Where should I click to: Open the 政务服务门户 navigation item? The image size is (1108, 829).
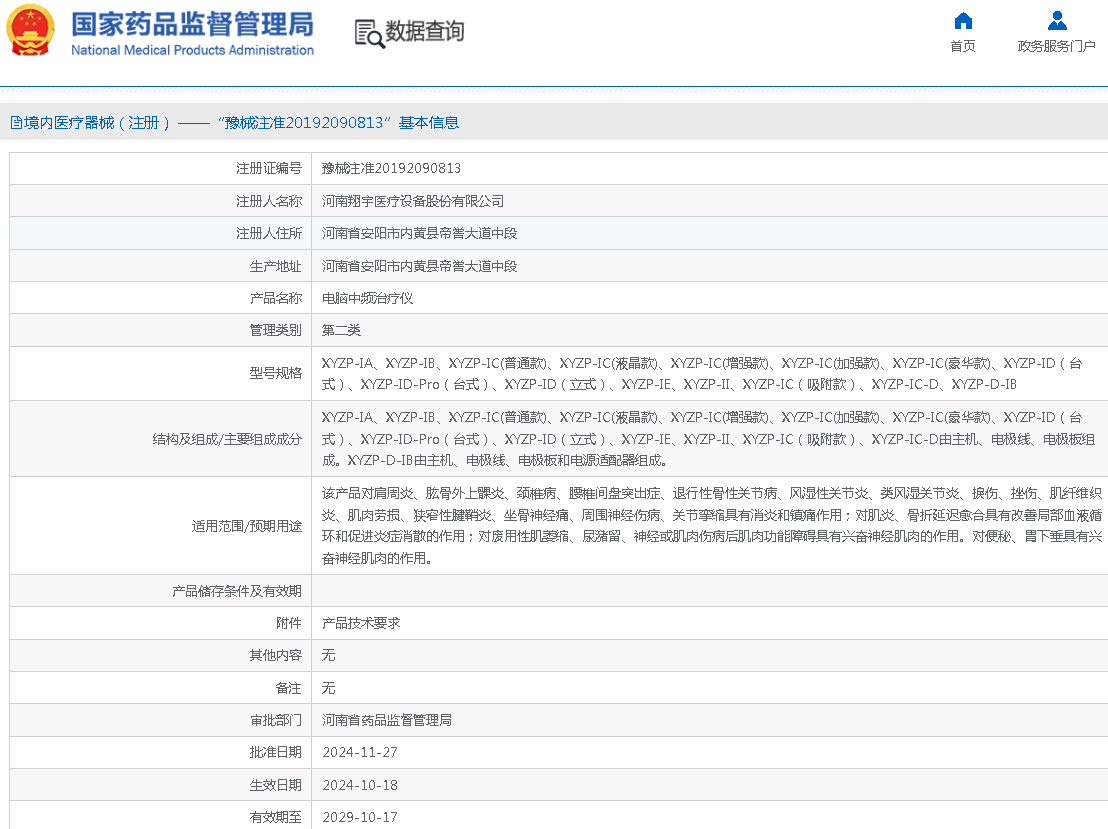[1057, 45]
